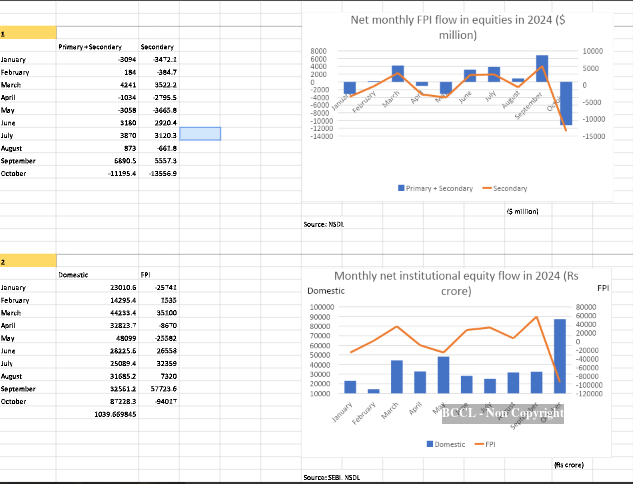Select the Domestic legend entry in bottom chart
Viewport: 633px width, 484px height.
click(x=446, y=444)
